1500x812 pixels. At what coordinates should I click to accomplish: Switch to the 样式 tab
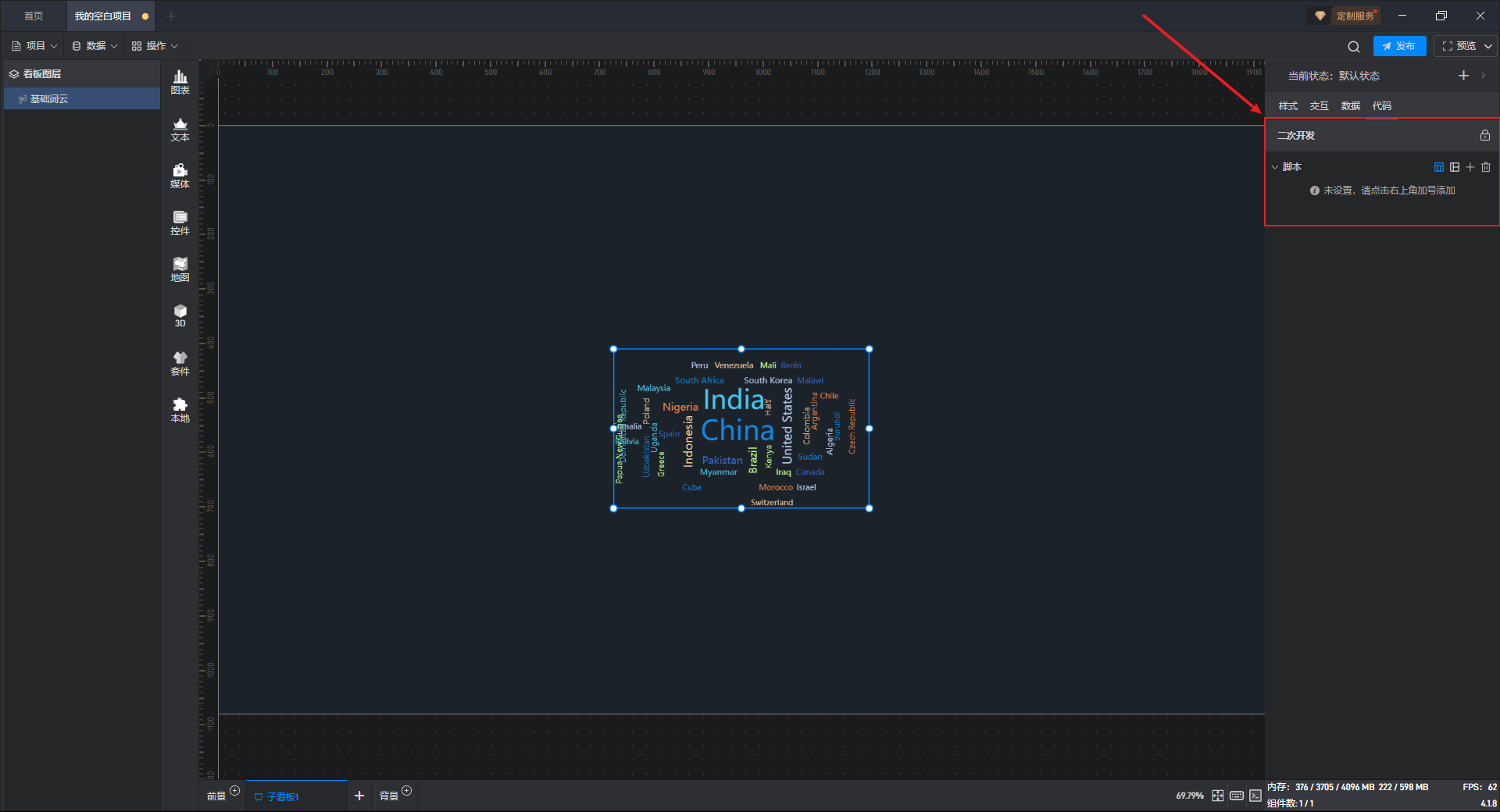(1287, 106)
